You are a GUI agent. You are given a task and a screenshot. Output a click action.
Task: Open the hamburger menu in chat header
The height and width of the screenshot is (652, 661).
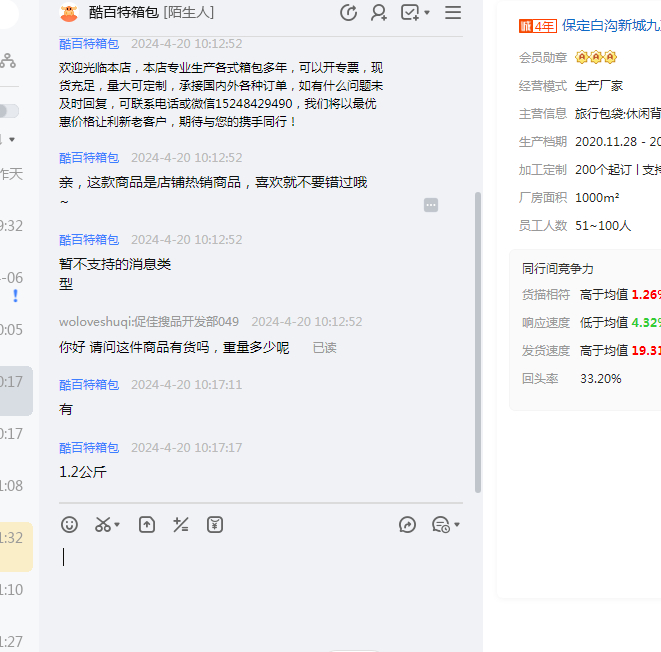click(x=453, y=13)
